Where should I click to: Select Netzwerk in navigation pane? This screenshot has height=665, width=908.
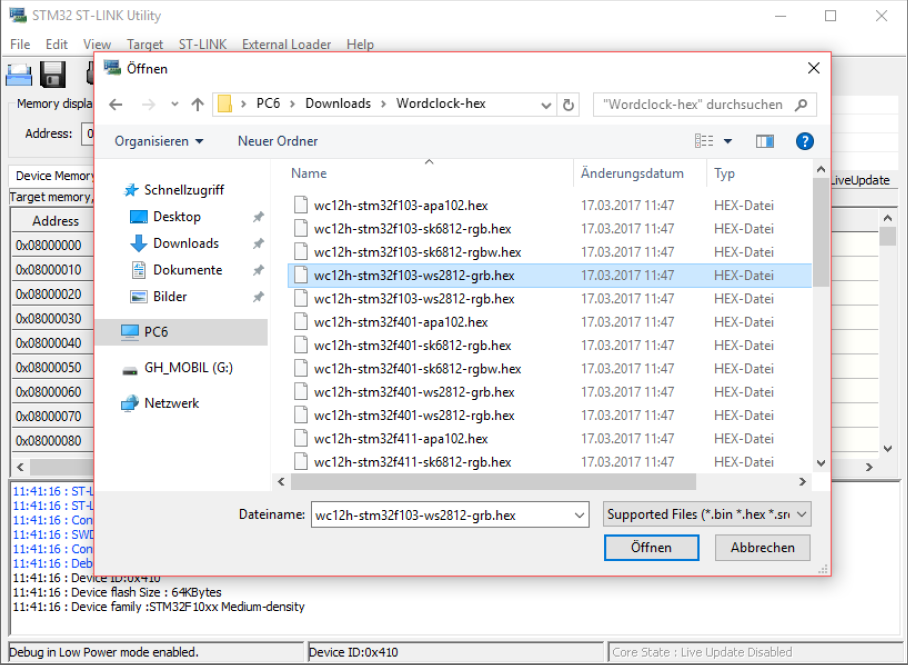pyautogui.click(x=160, y=403)
